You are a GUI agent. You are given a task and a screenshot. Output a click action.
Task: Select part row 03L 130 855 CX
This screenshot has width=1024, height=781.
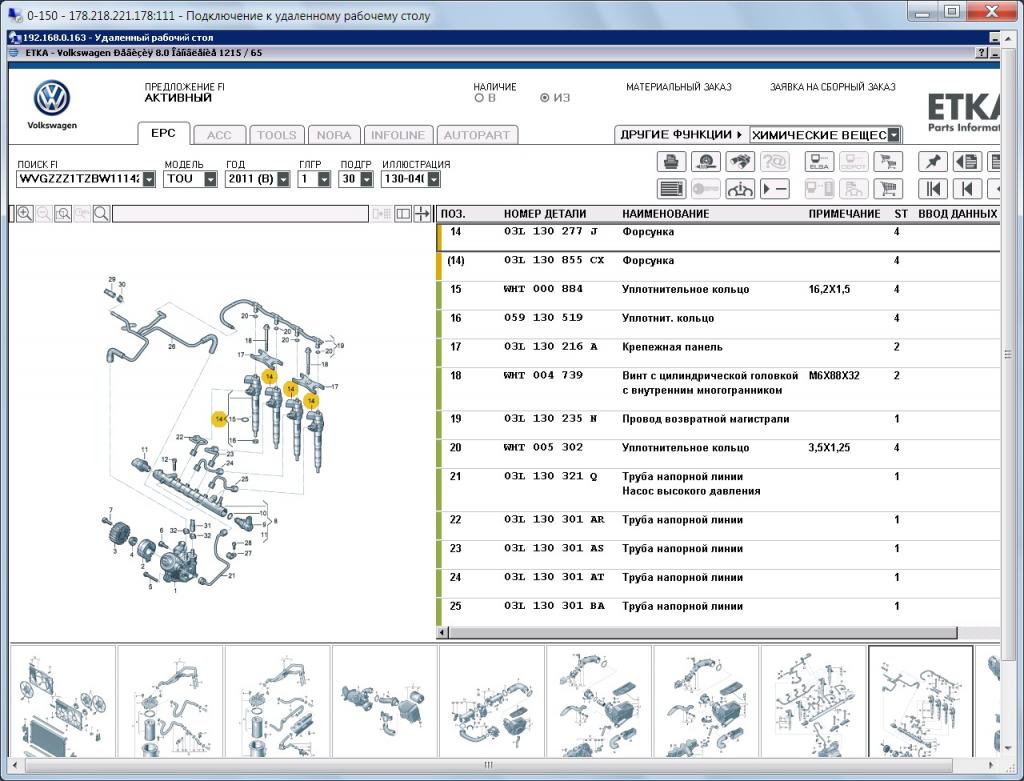tap(718, 266)
